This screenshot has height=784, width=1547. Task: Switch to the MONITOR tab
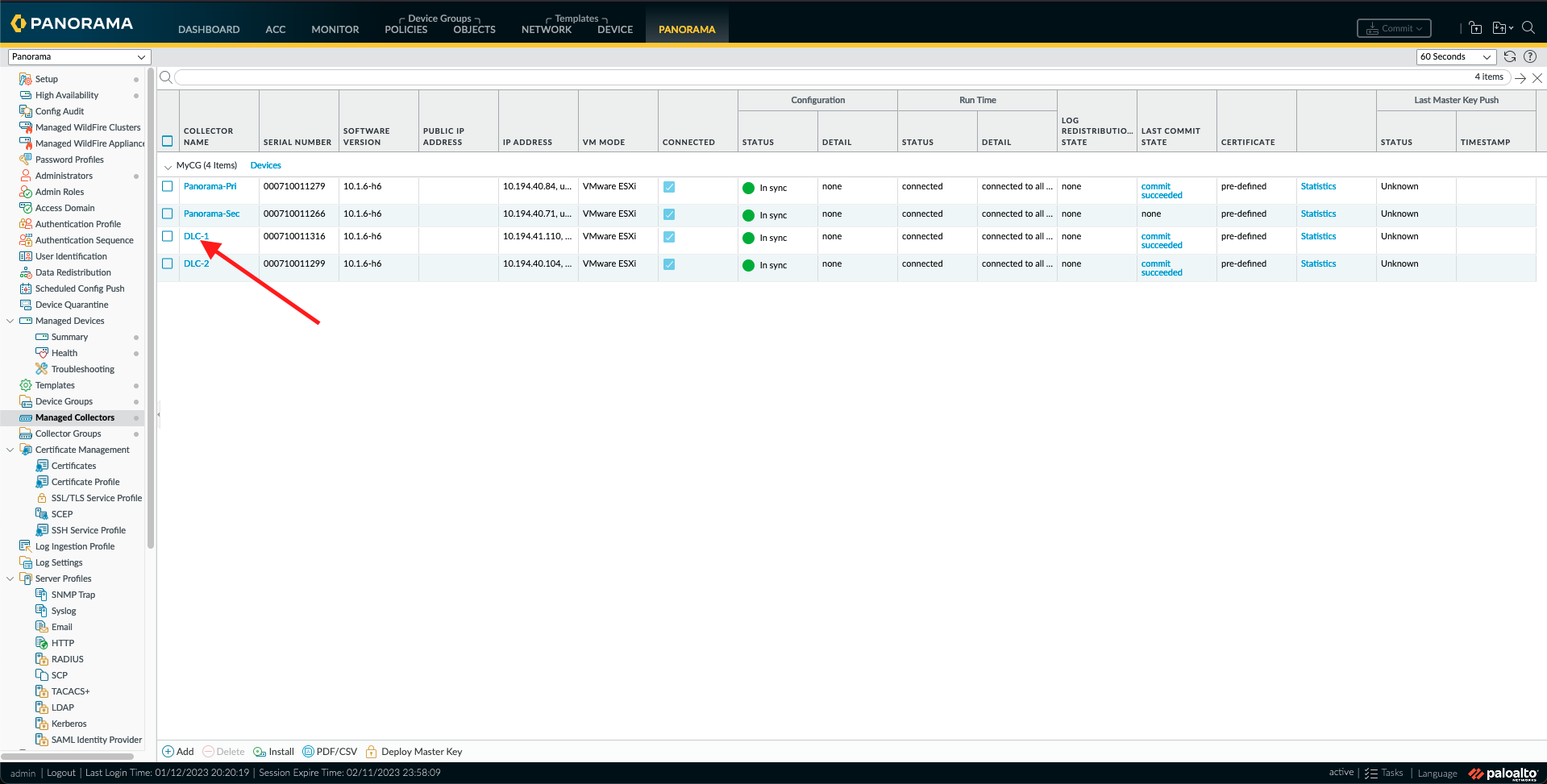click(334, 29)
